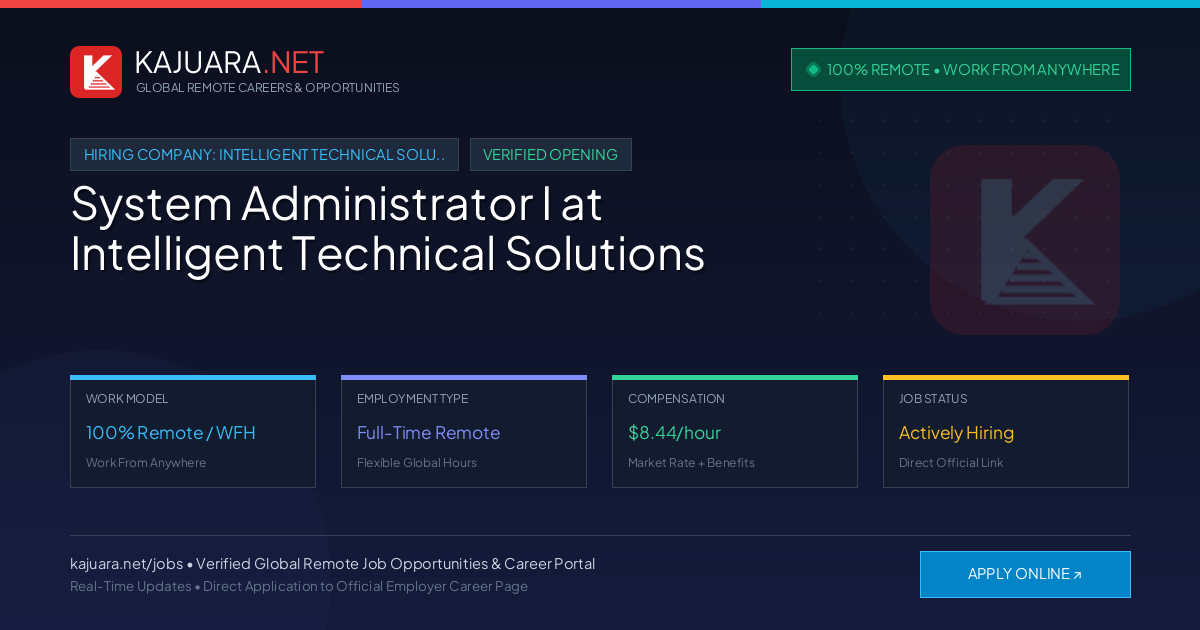
Task: Click the $8.44/hour value
Action: coord(674,433)
